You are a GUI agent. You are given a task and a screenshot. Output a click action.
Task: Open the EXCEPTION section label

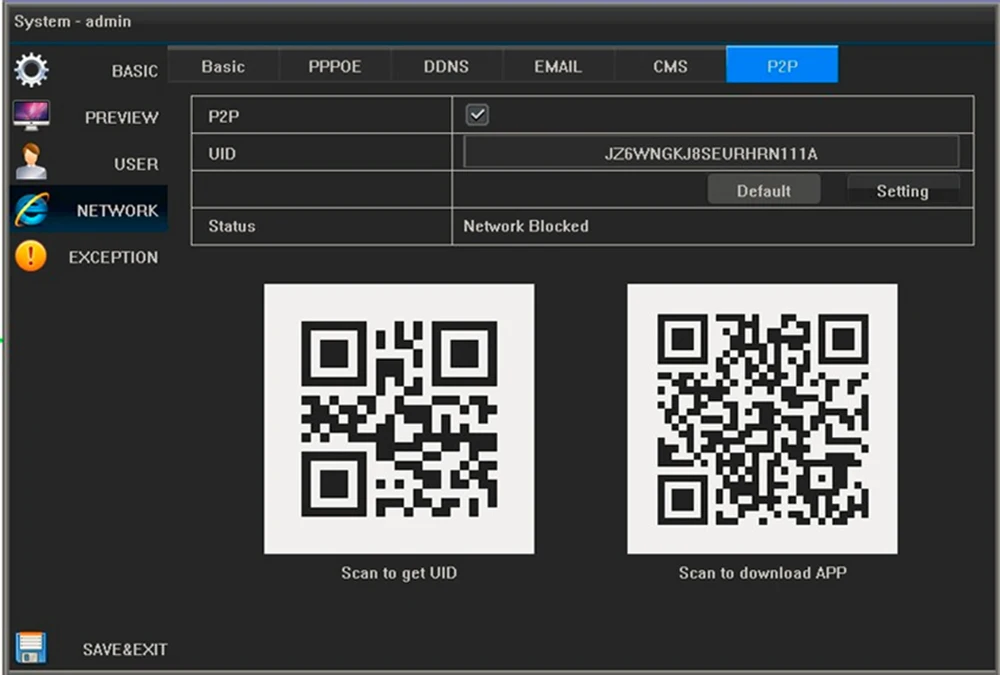click(113, 257)
